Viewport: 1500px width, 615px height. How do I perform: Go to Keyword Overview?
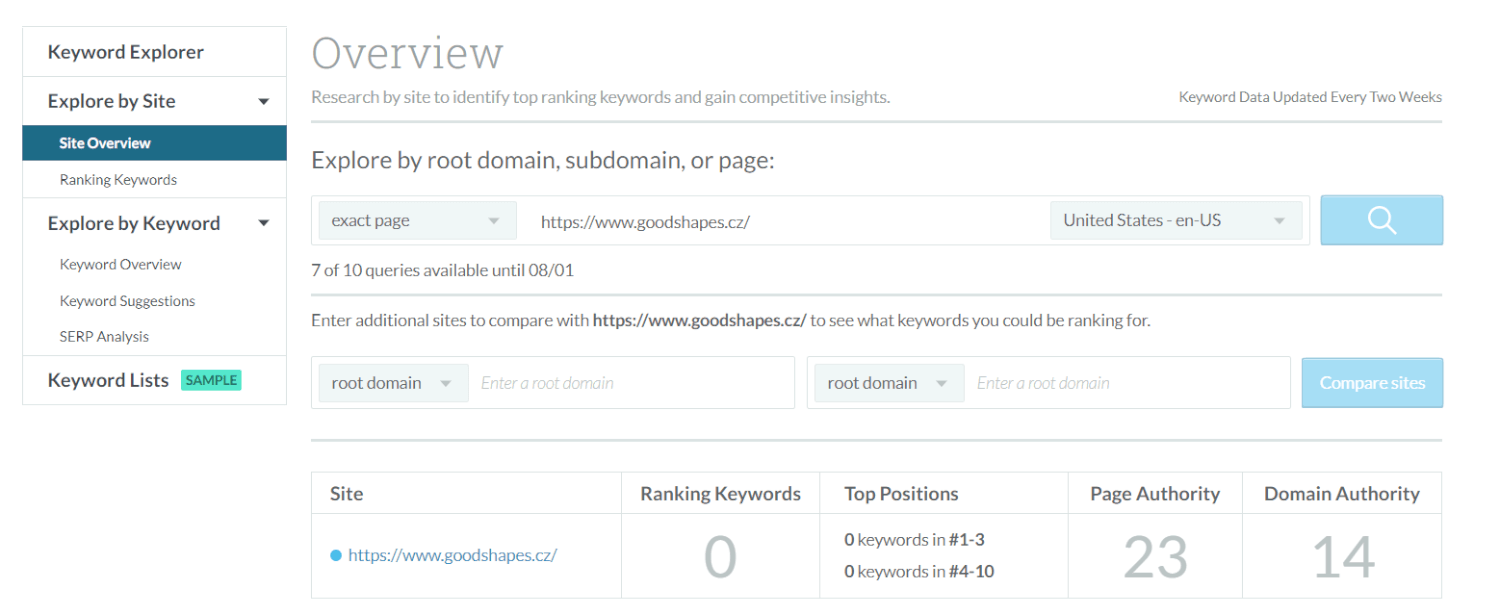[120, 265]
